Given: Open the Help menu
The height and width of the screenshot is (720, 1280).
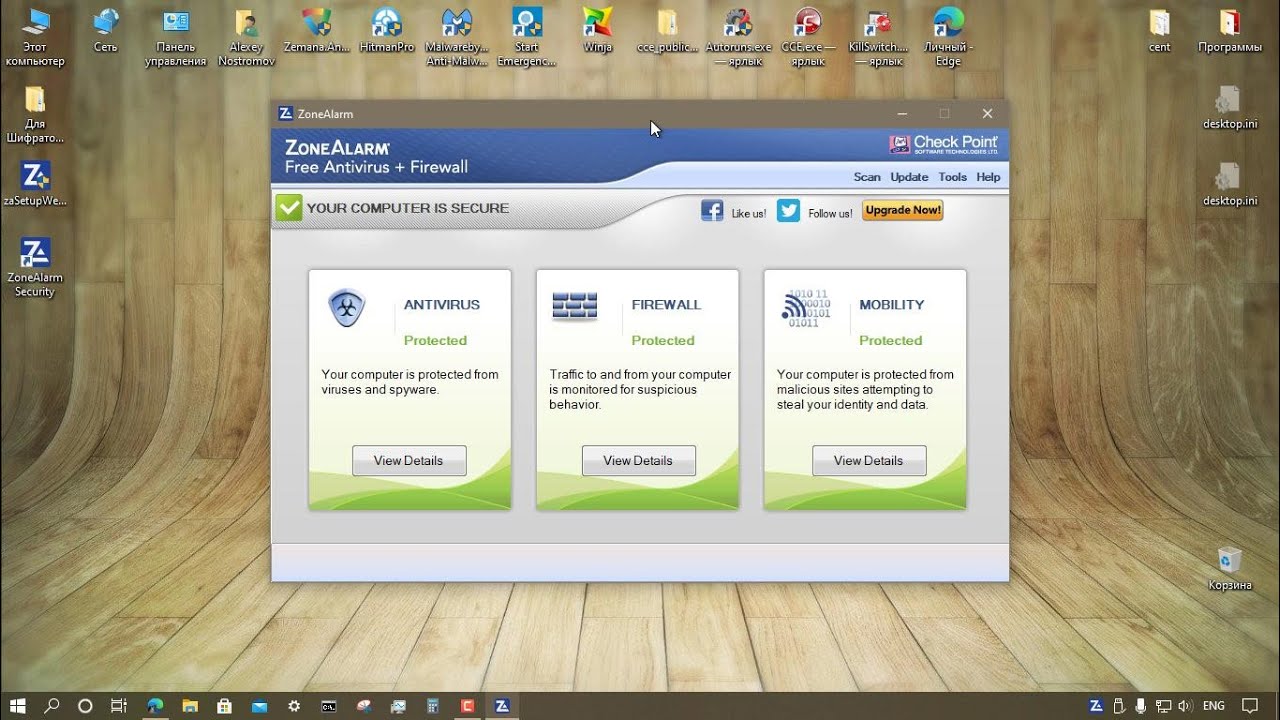Looking at the screenshot, I should click(x=988, y=177).
